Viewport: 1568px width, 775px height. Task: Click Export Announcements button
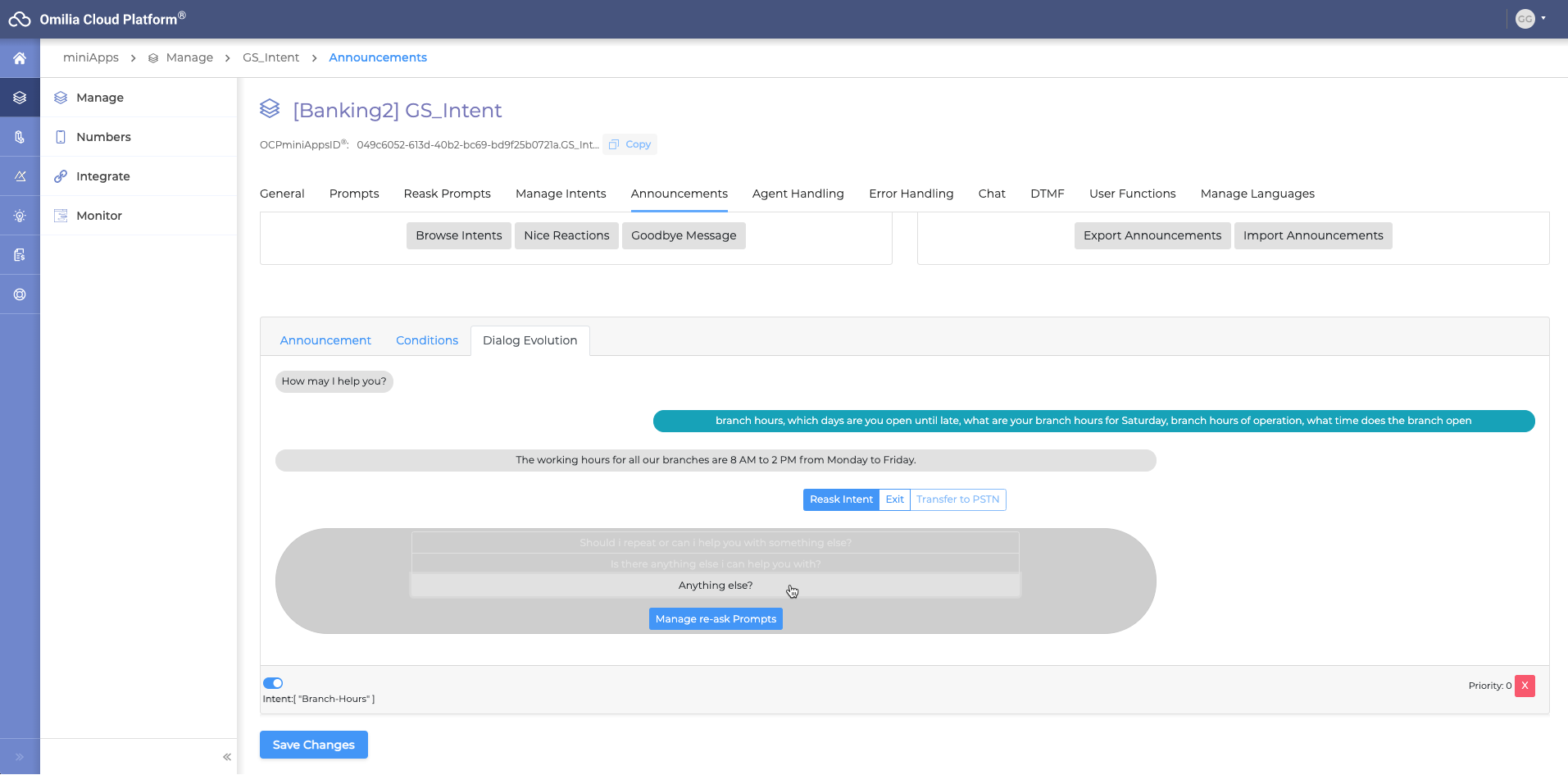coord(1152,235)
